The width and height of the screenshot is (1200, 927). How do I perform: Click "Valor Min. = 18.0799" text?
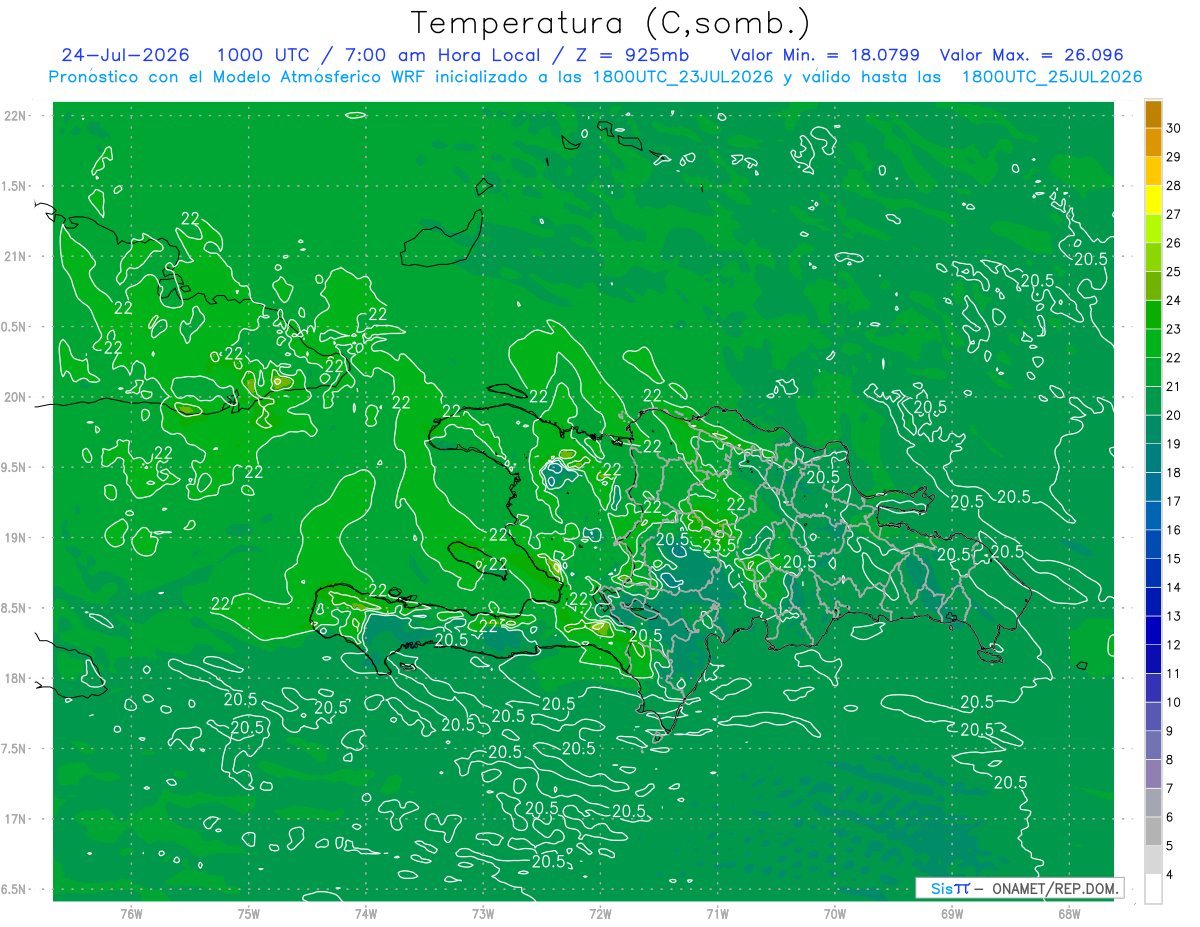tap(824, 55)
